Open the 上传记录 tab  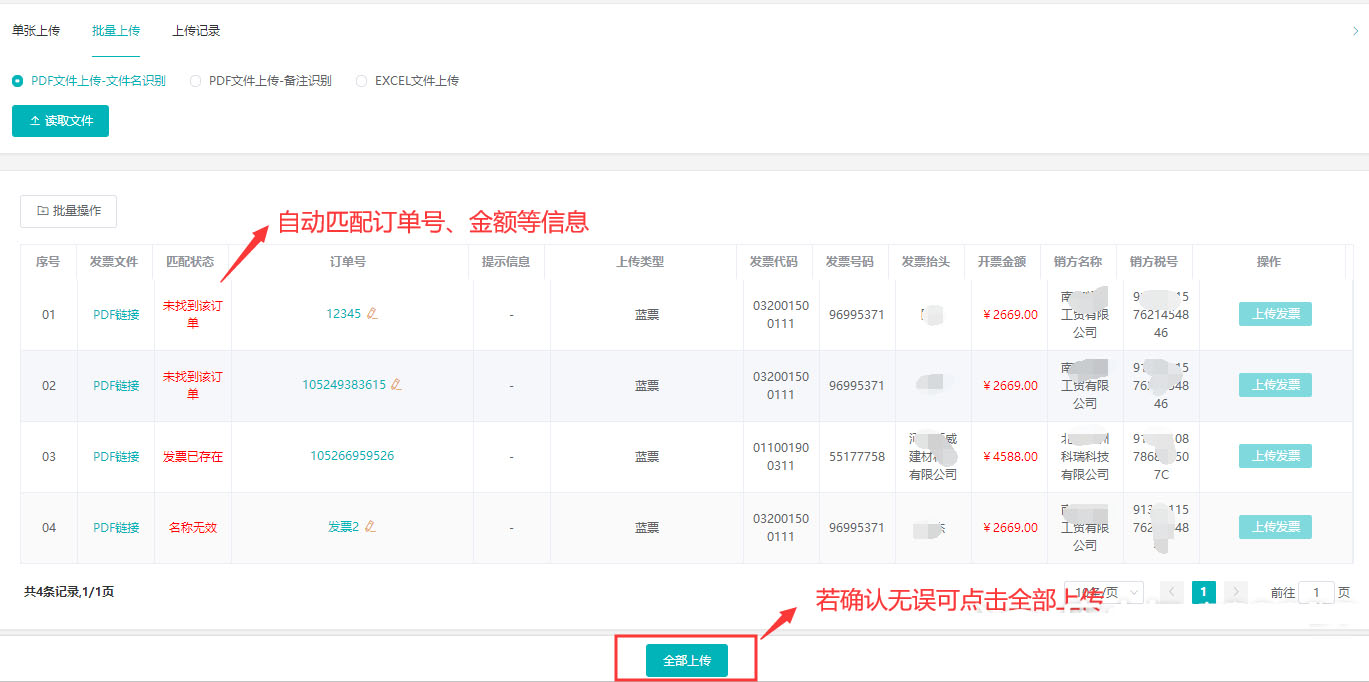(196, 31)
